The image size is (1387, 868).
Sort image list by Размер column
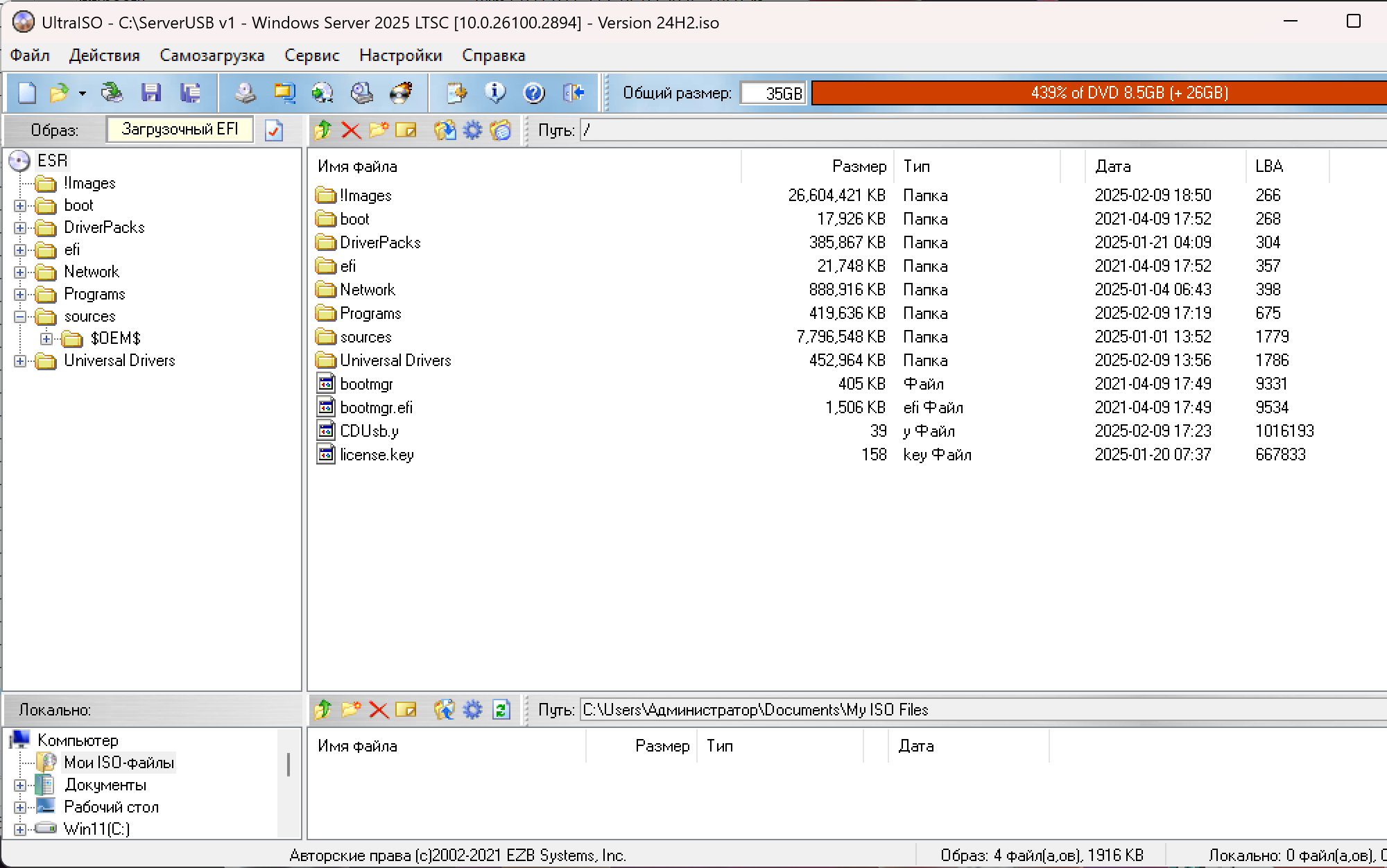coord(818,166)
